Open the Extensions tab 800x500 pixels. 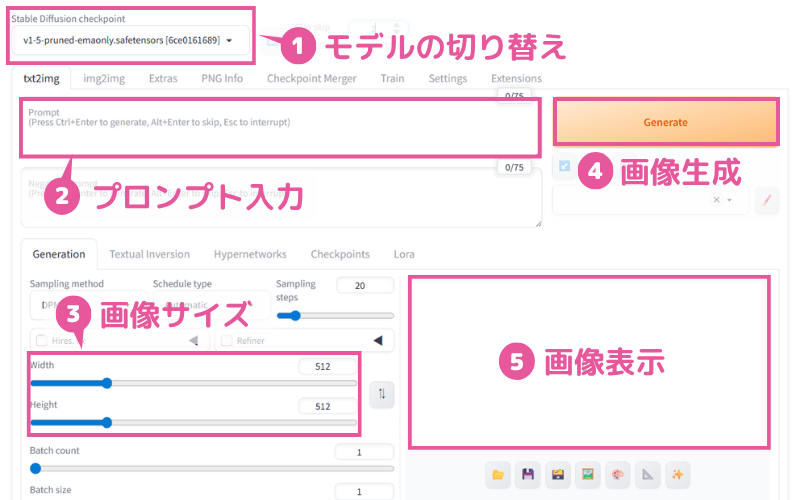(516, 79)
